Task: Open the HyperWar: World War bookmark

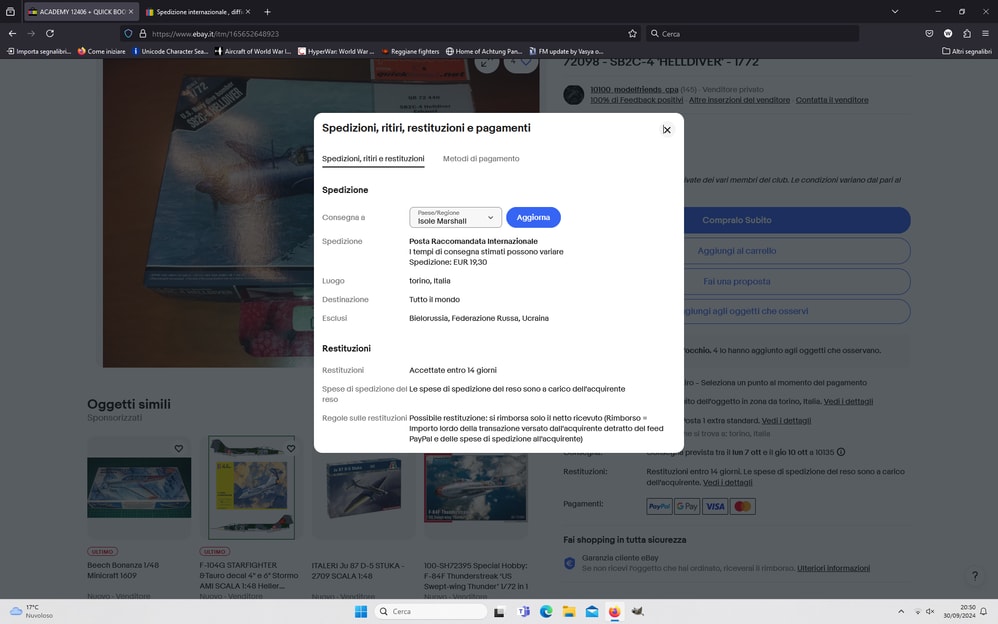Action: pos(336,51)
